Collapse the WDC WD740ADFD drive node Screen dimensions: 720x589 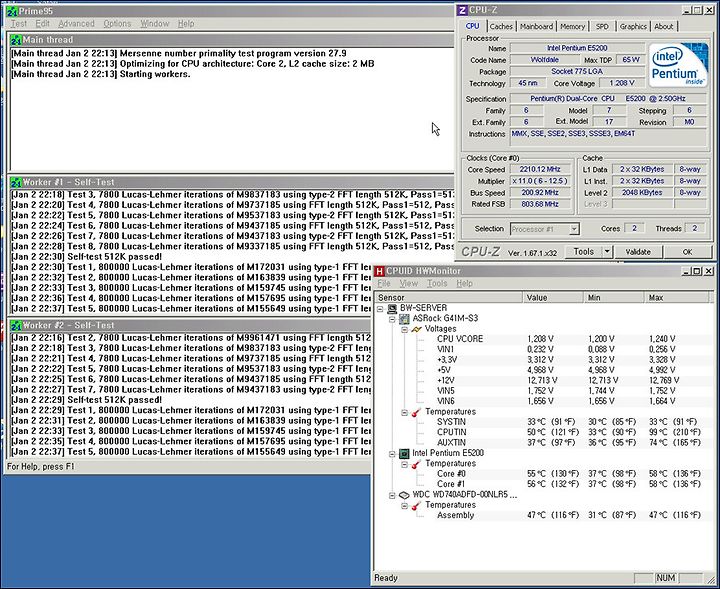393,495
